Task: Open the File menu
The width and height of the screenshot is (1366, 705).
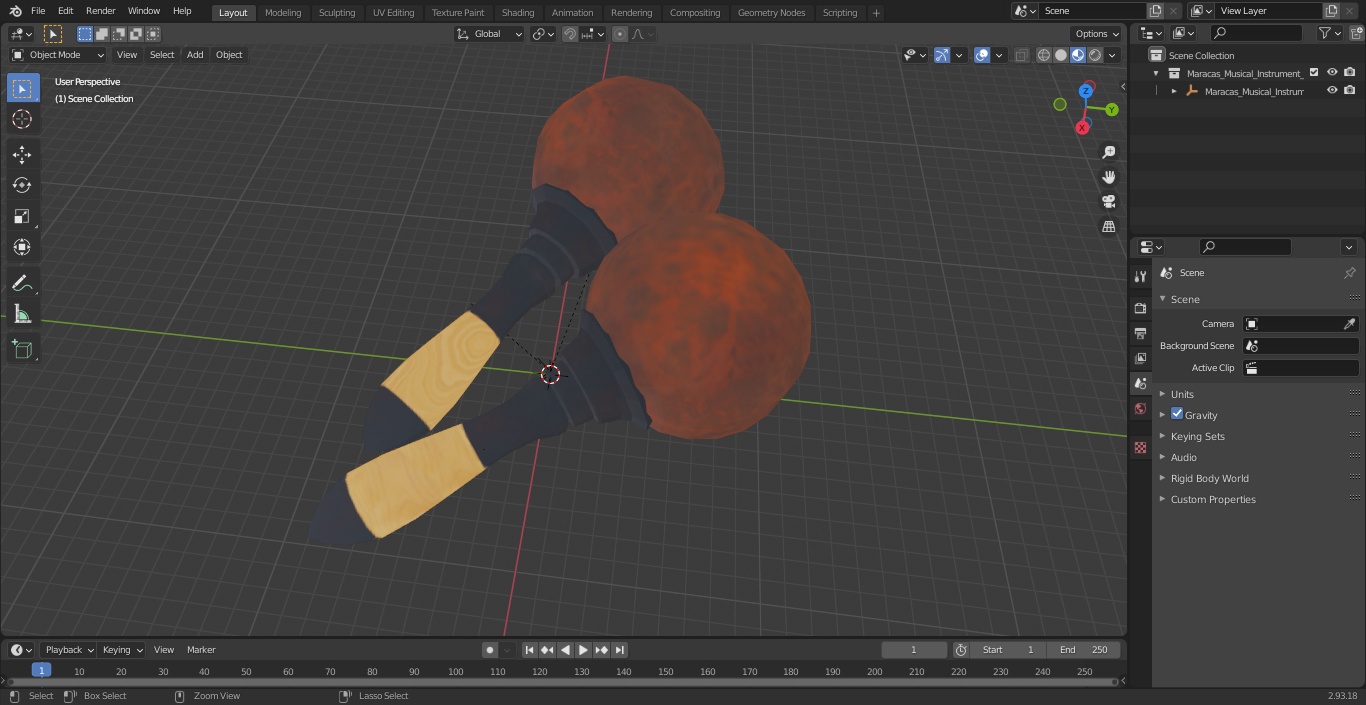Action: (x=38, y=11)
